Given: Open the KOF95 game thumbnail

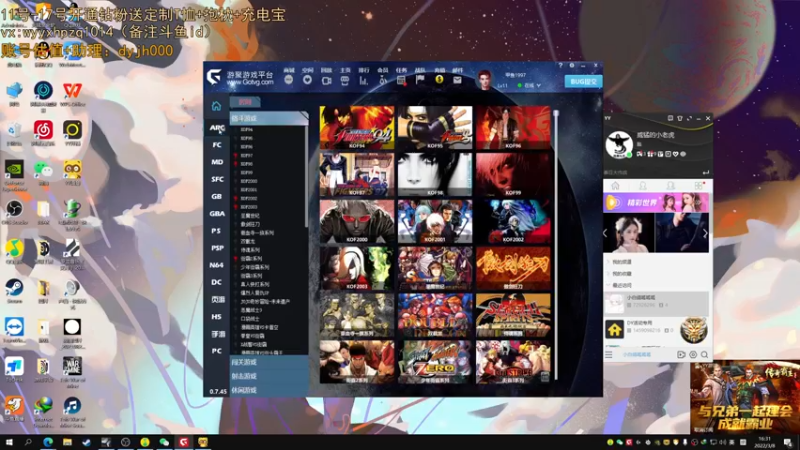Looking at the screenshot, I should tap(435, 128).
